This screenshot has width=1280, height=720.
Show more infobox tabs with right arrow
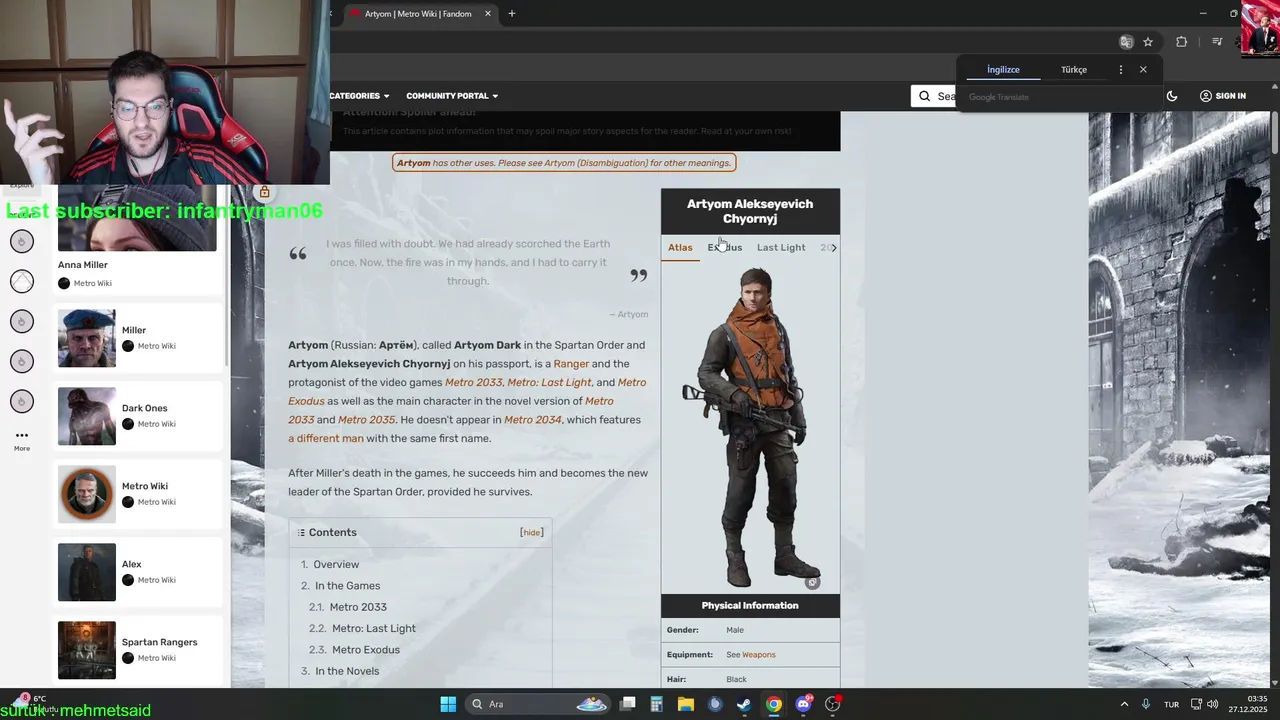click(x=834, y=248)
